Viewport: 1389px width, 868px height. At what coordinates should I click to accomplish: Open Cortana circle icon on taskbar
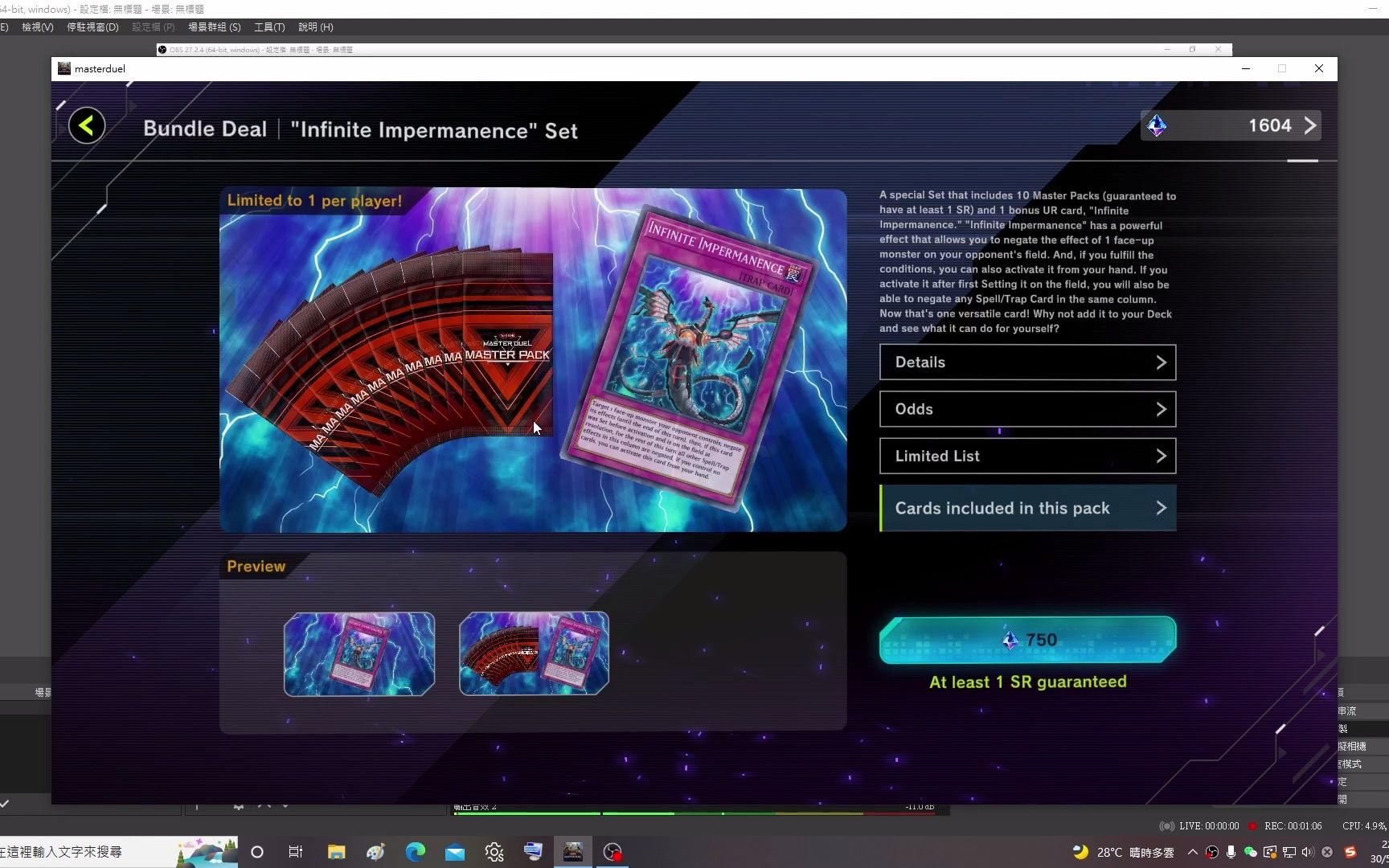click(257, 852)
